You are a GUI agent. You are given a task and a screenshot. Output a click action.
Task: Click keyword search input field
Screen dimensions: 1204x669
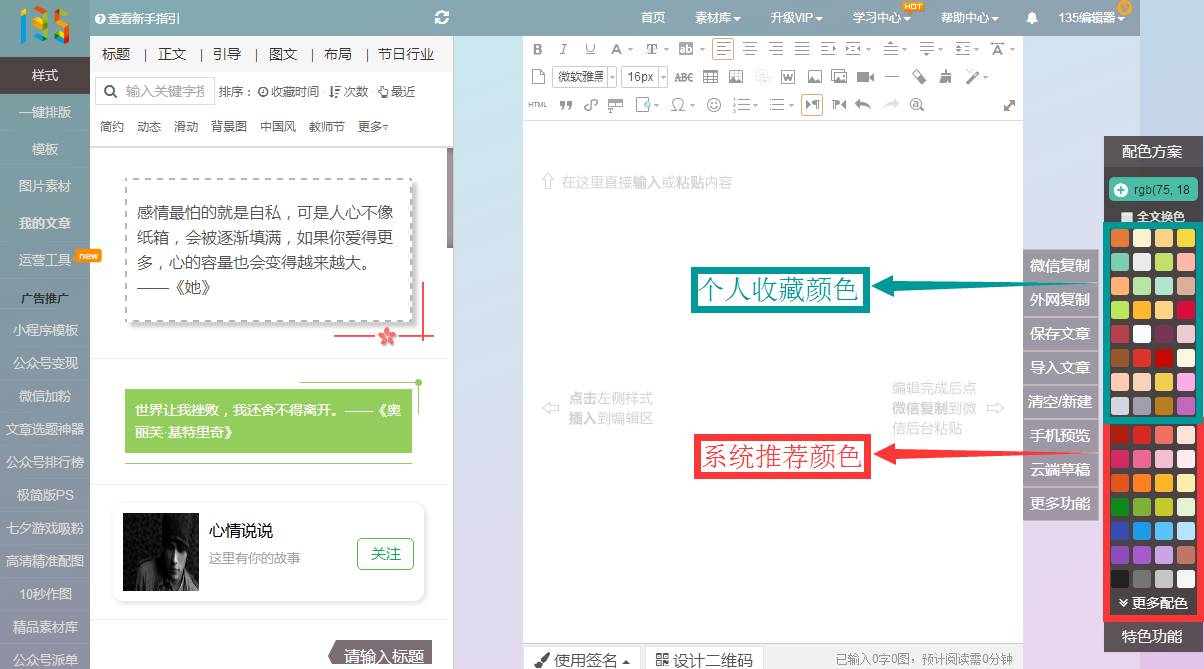tap(165, 91)
